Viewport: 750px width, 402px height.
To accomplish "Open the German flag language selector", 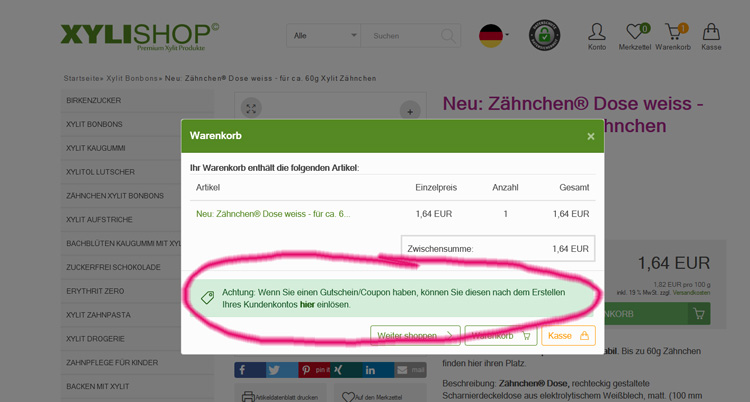I will [493, 36].
